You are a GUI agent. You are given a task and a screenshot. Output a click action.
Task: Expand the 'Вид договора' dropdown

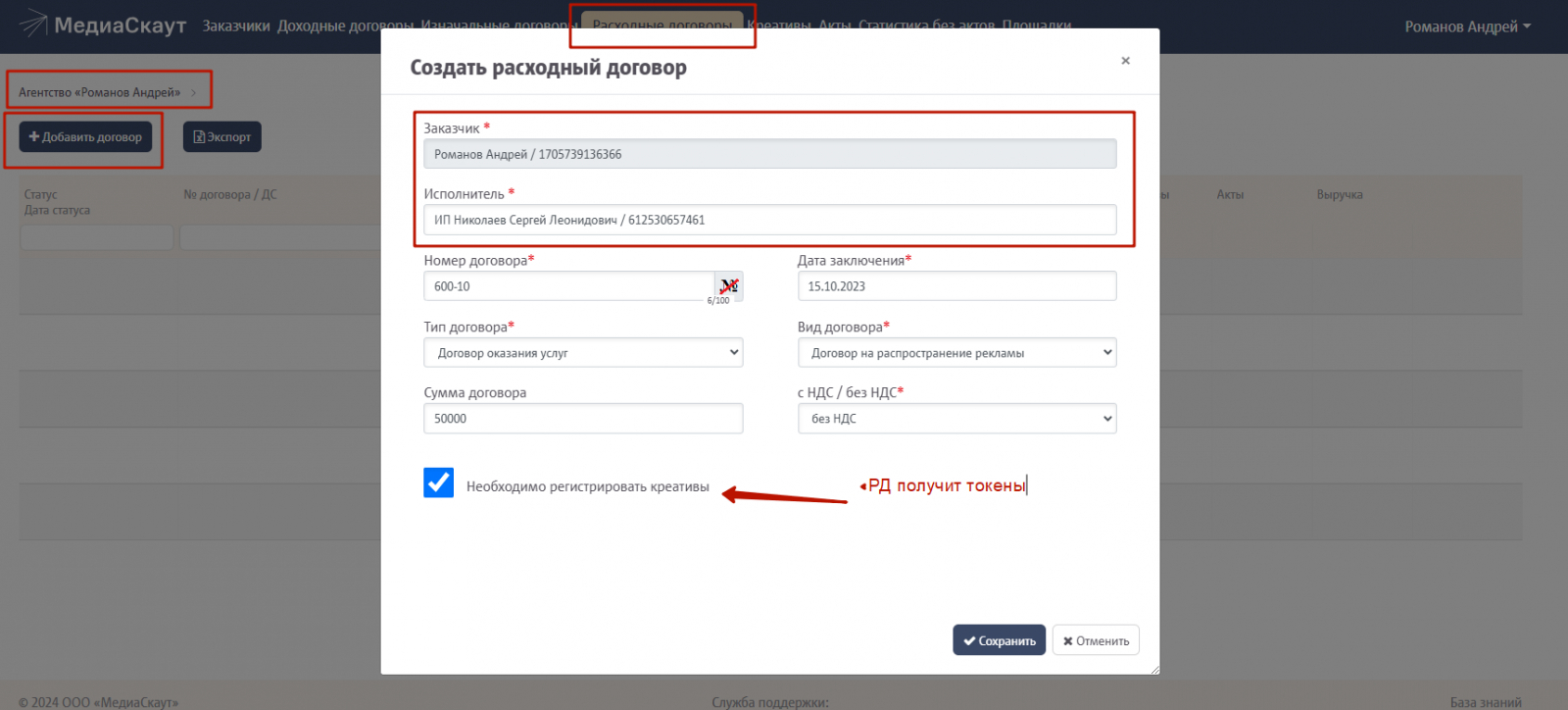956,353
